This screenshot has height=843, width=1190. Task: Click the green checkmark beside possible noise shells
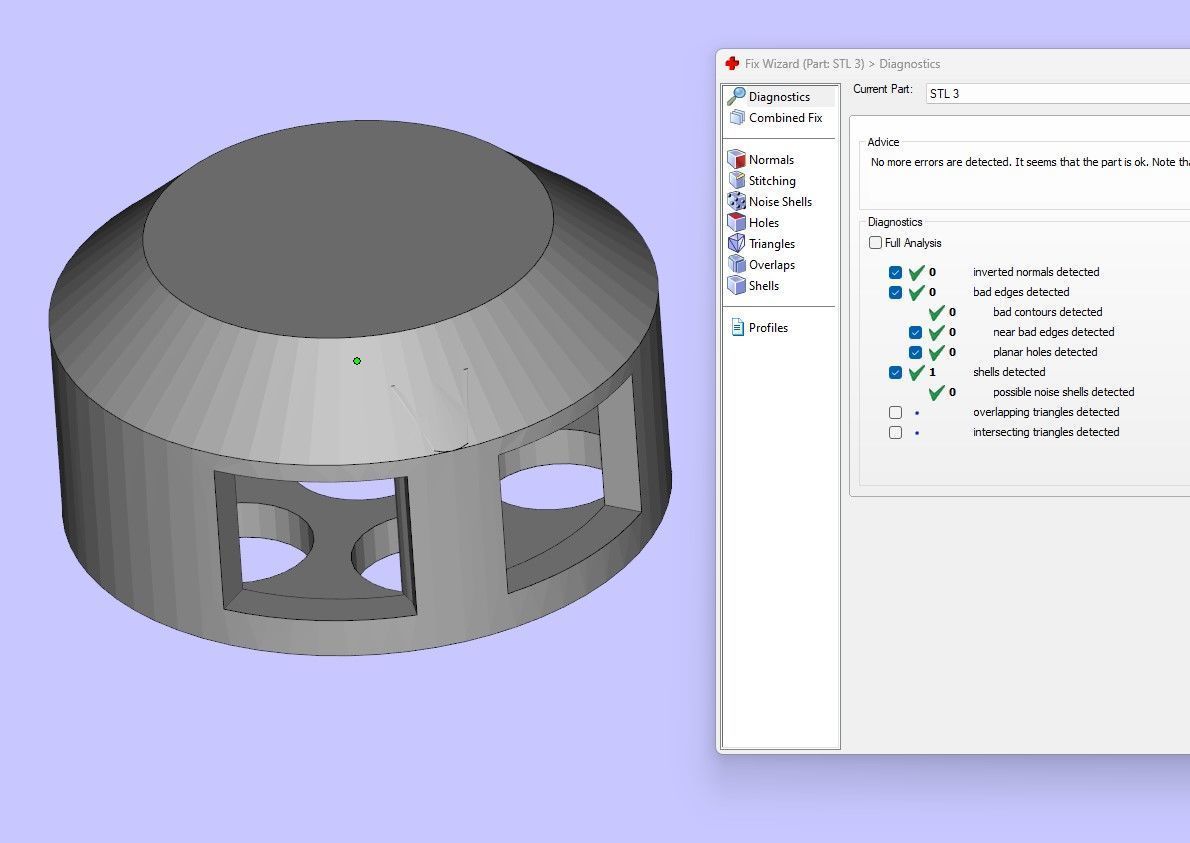click(937, 392)
